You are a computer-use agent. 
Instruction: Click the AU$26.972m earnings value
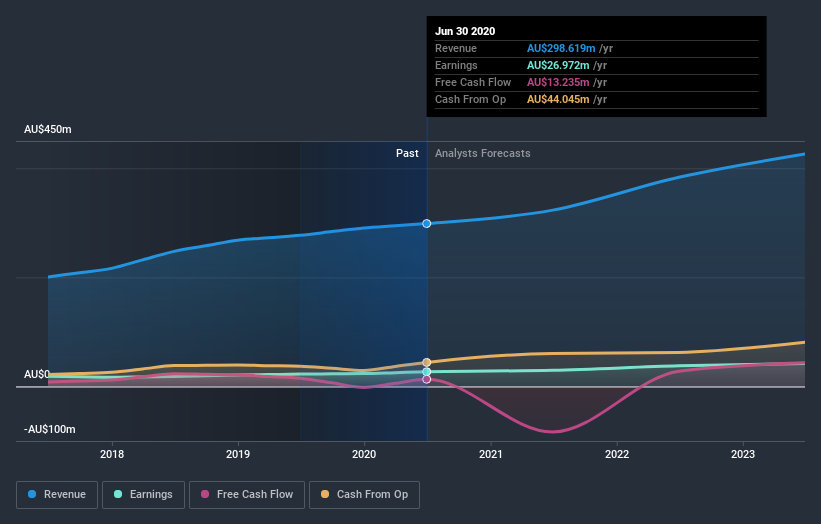pos(558,65)
